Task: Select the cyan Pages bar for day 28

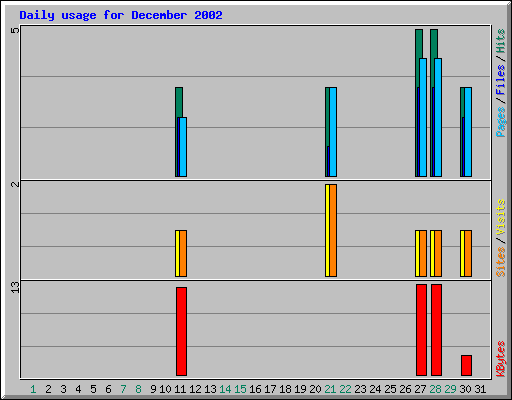Action: point(438,117)
